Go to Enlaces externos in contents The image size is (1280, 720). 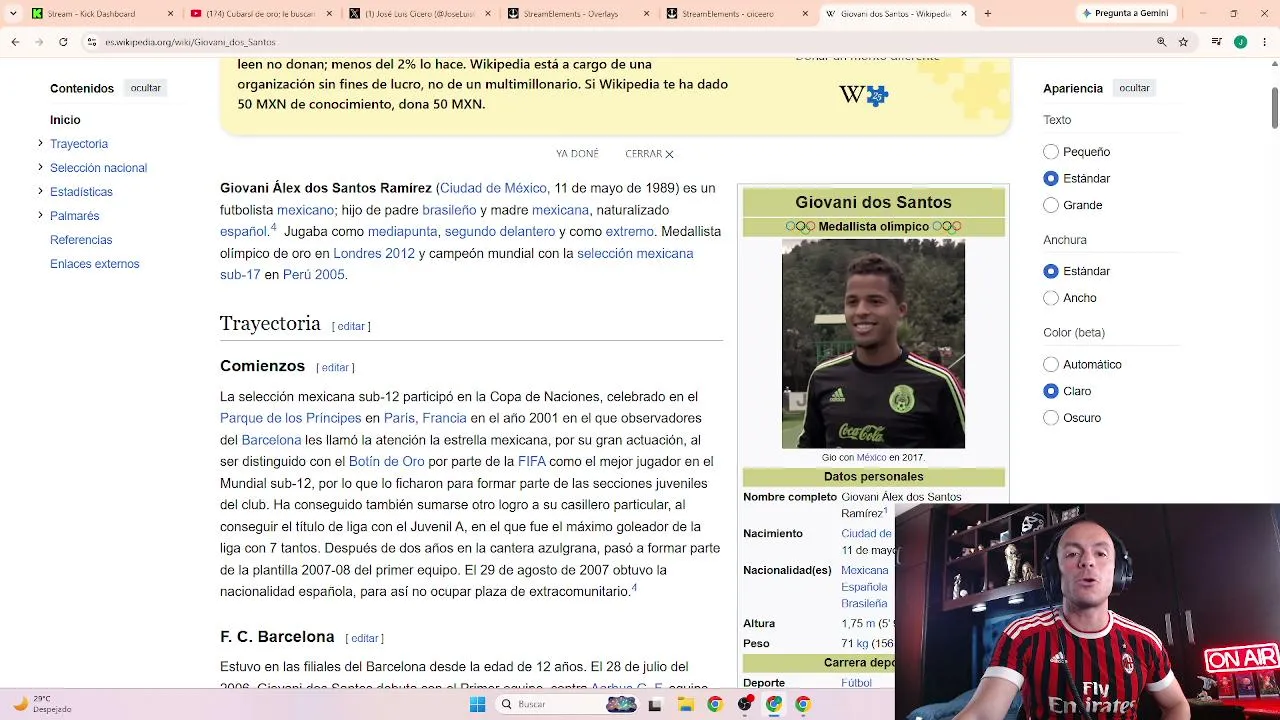coord(95,264)
